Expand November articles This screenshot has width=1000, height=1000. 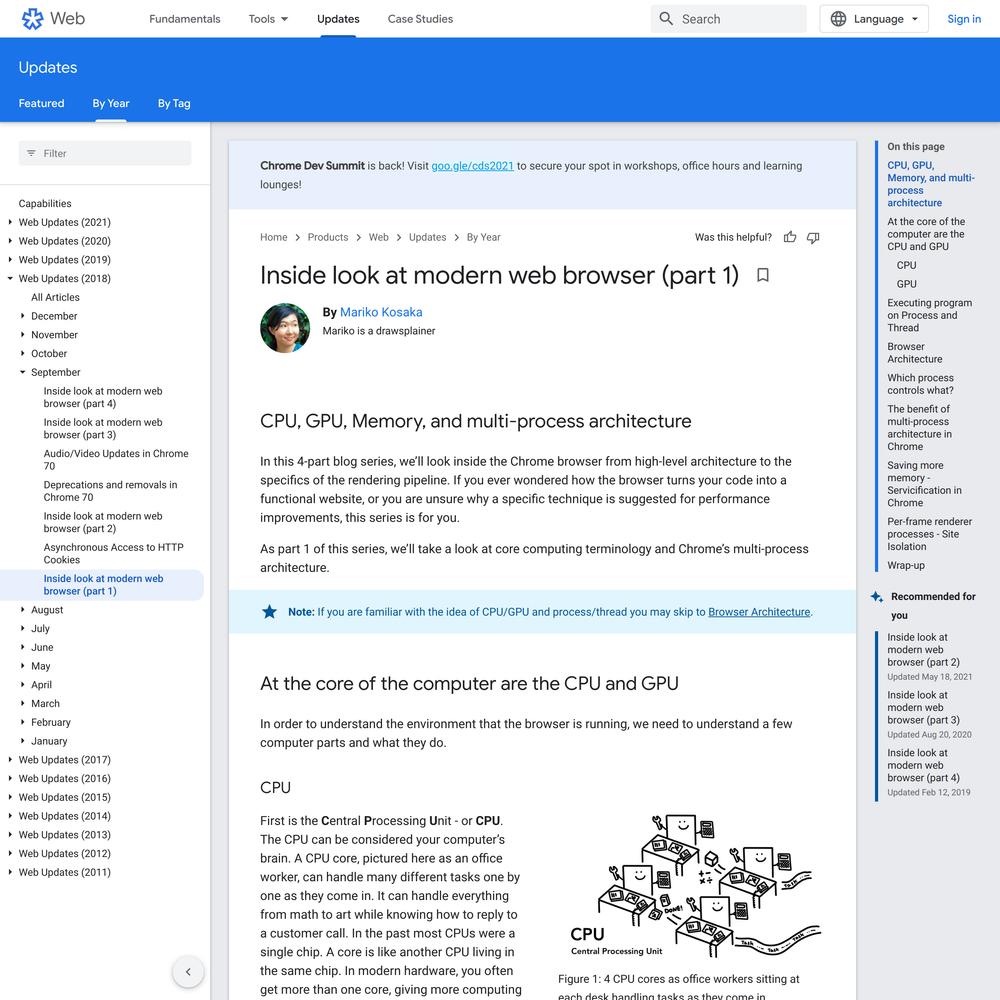22,335
